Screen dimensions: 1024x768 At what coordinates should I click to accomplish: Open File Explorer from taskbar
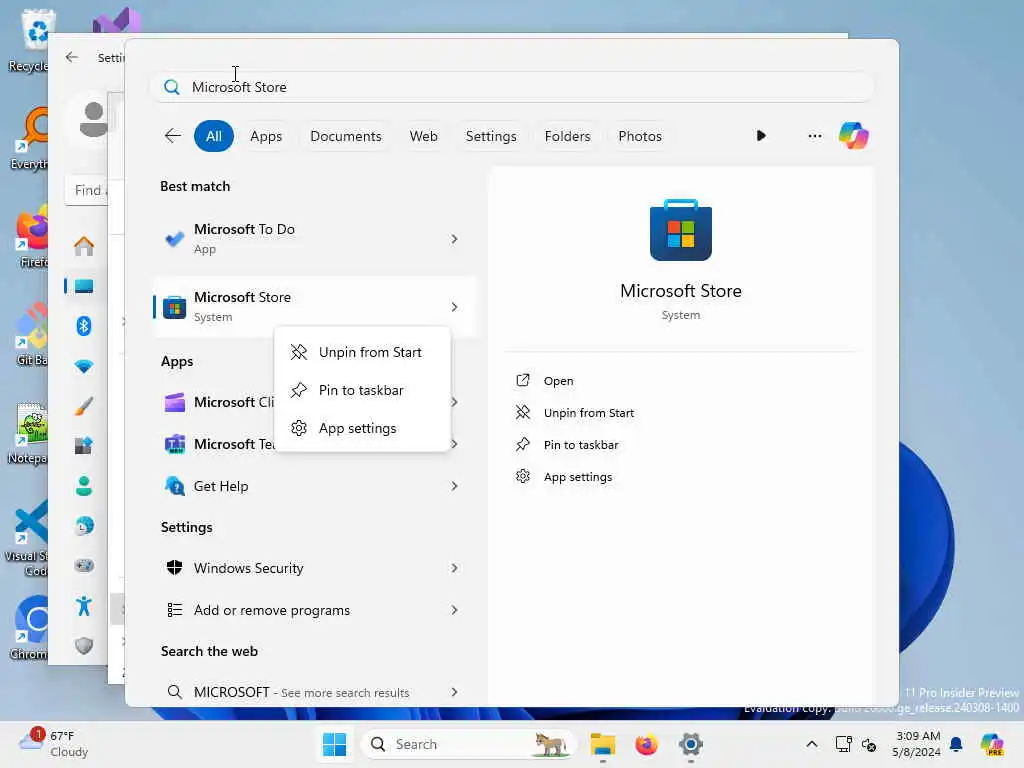(602, 744)
